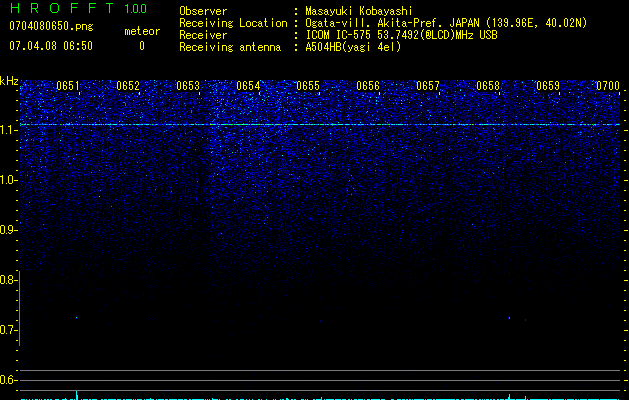Click the 0656 time marker

(x=368, y=86)
